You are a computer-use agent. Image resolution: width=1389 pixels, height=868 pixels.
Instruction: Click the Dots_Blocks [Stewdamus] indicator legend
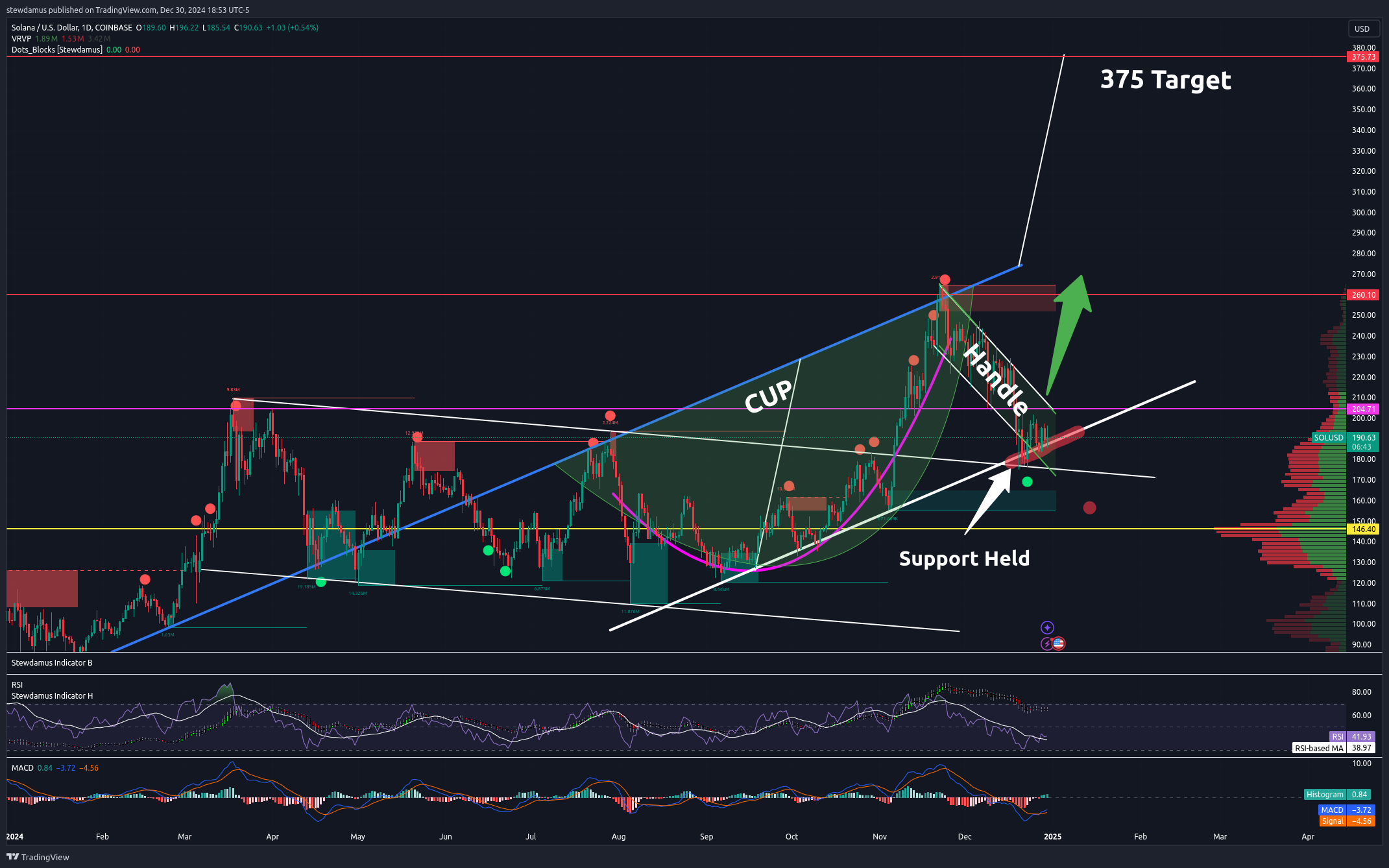tap(57, 50)
